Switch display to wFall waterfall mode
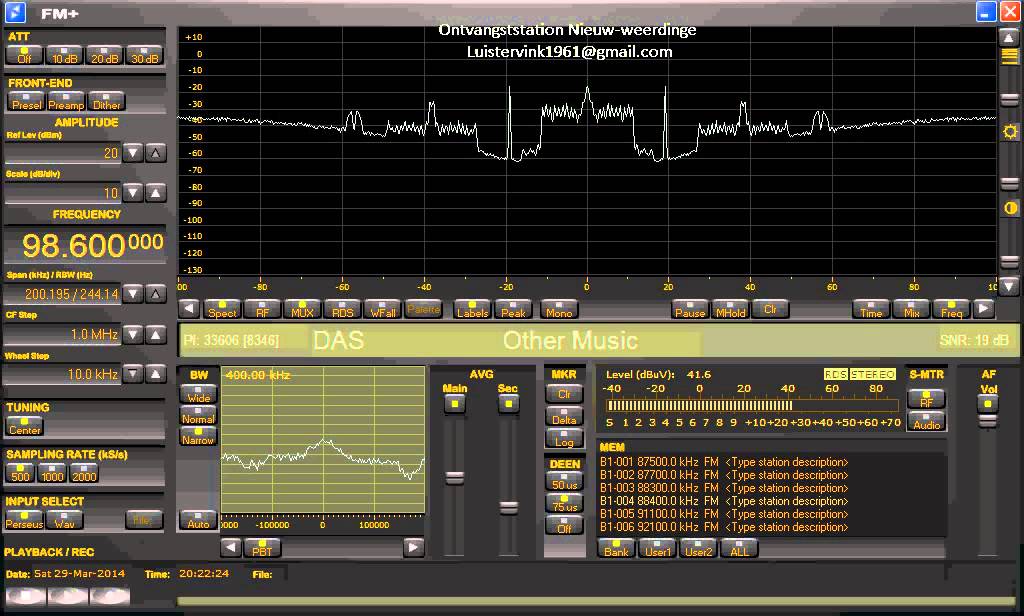This screenshot has width=1024, height=616. coord(383,309)
